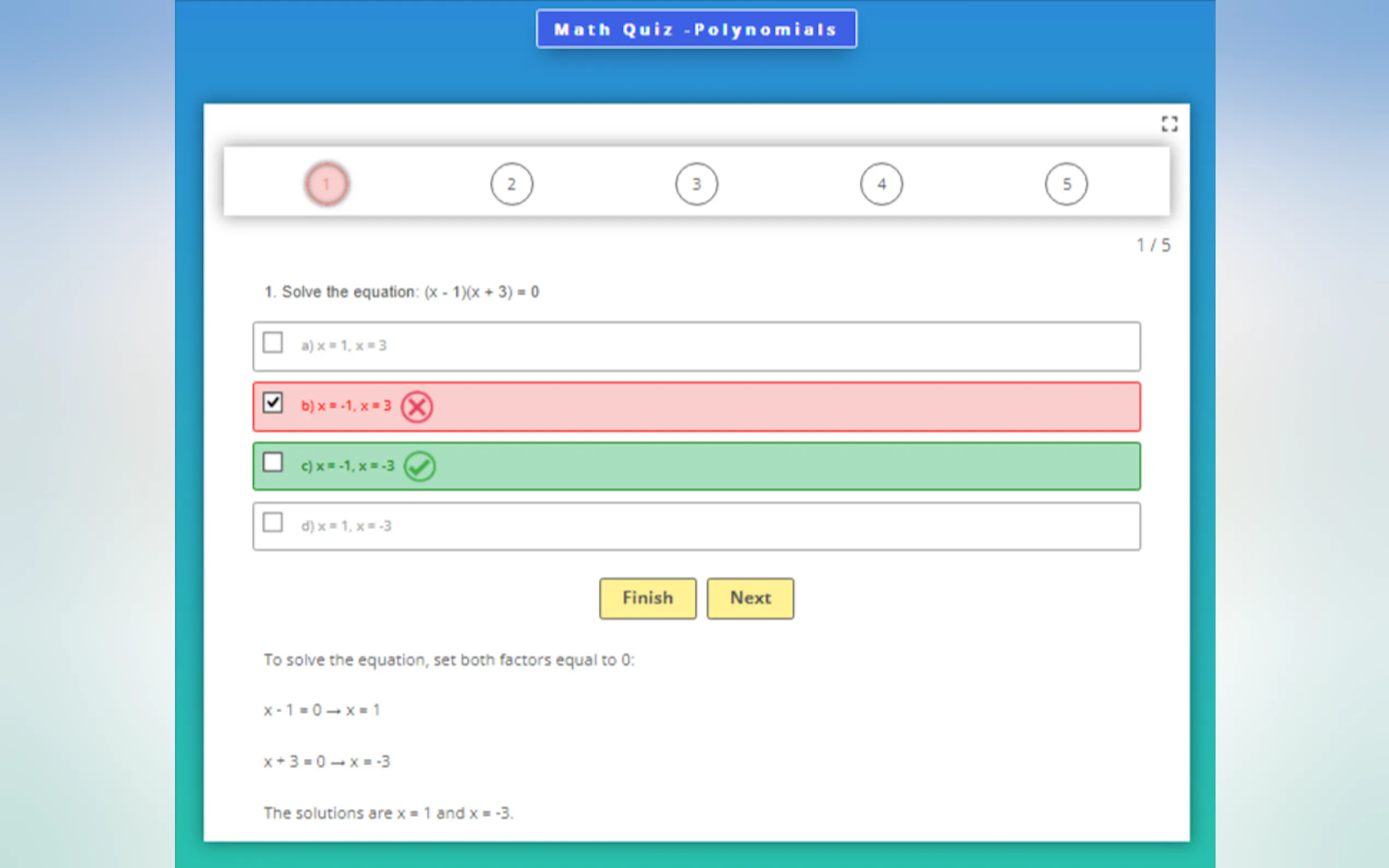Open question 4 in the navigator

pyautogui.click(x=881, y=184)
